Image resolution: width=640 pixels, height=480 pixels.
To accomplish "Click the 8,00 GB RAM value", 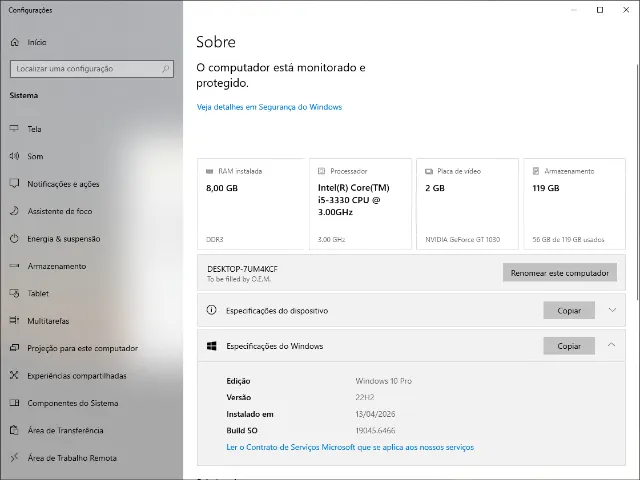I will [222, 188].
